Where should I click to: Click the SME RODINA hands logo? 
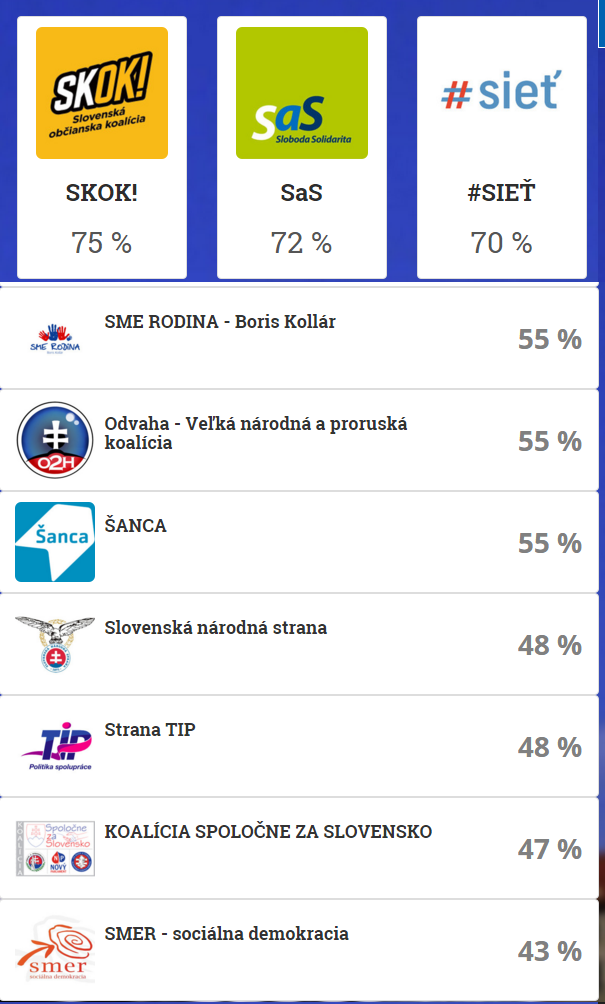(x=55, y=338)
